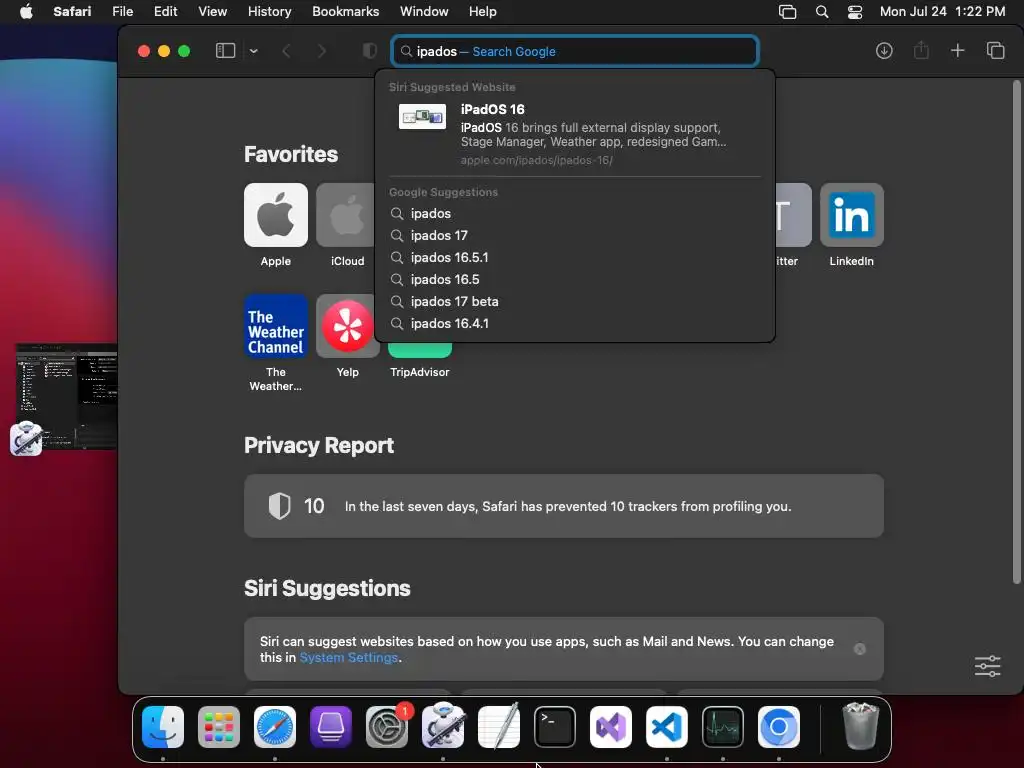The height and width of the screenshot is (768, 1024).
Task: Pick the 'ipados 16.4.1' suggestion
Action: click(x=575, y=323)
